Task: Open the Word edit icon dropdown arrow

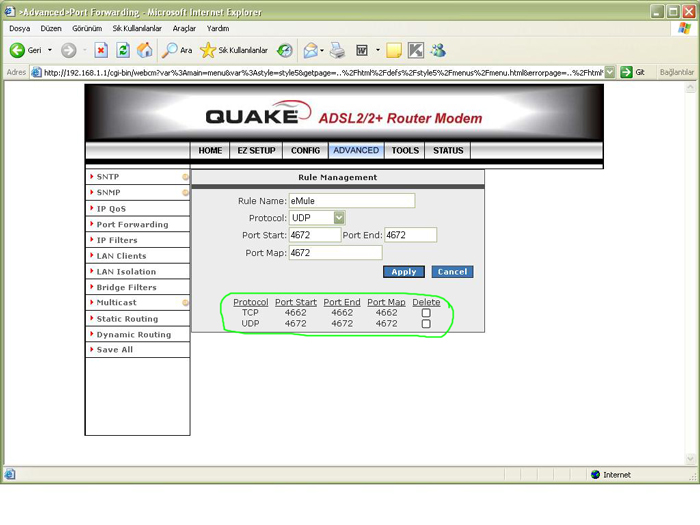Action: pyautogui.click(x=378, y=50)
